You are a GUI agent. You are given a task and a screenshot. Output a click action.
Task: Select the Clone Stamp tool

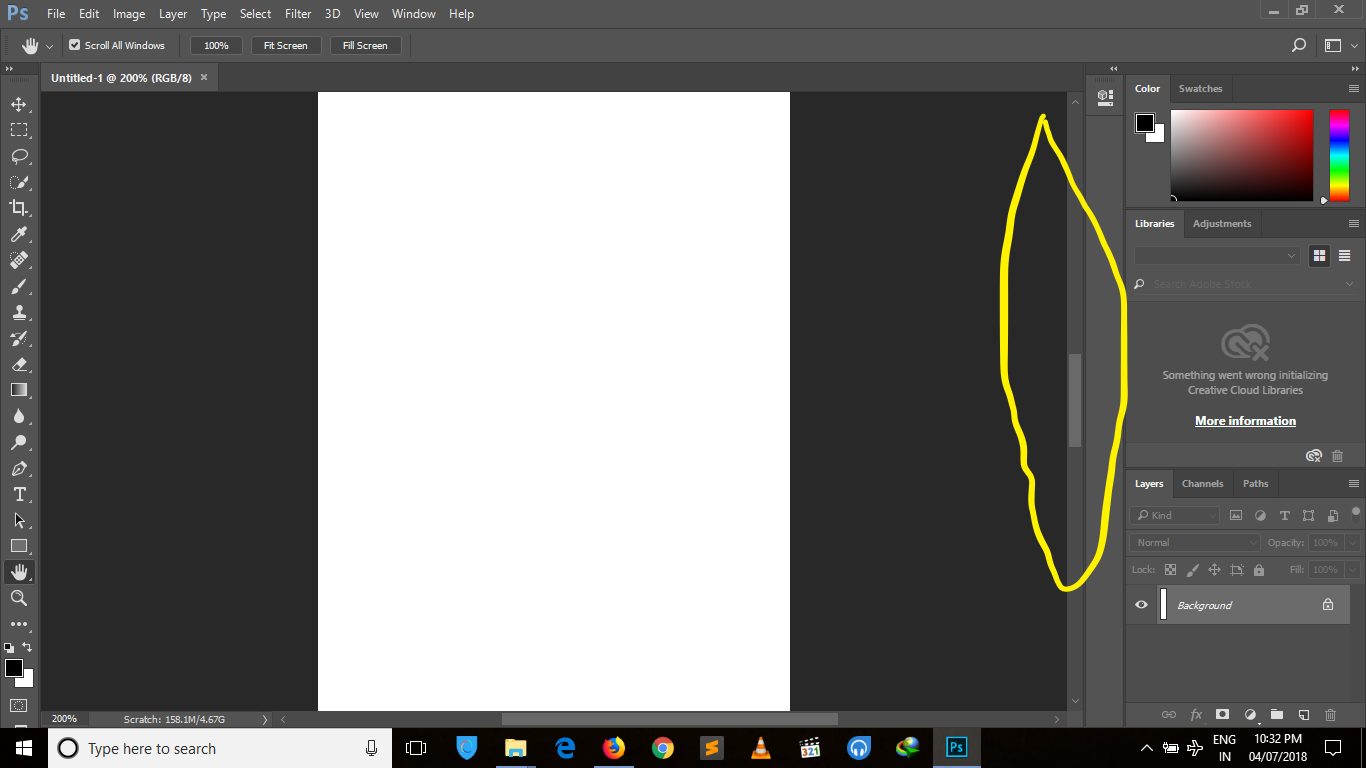[x=20, y=312]
